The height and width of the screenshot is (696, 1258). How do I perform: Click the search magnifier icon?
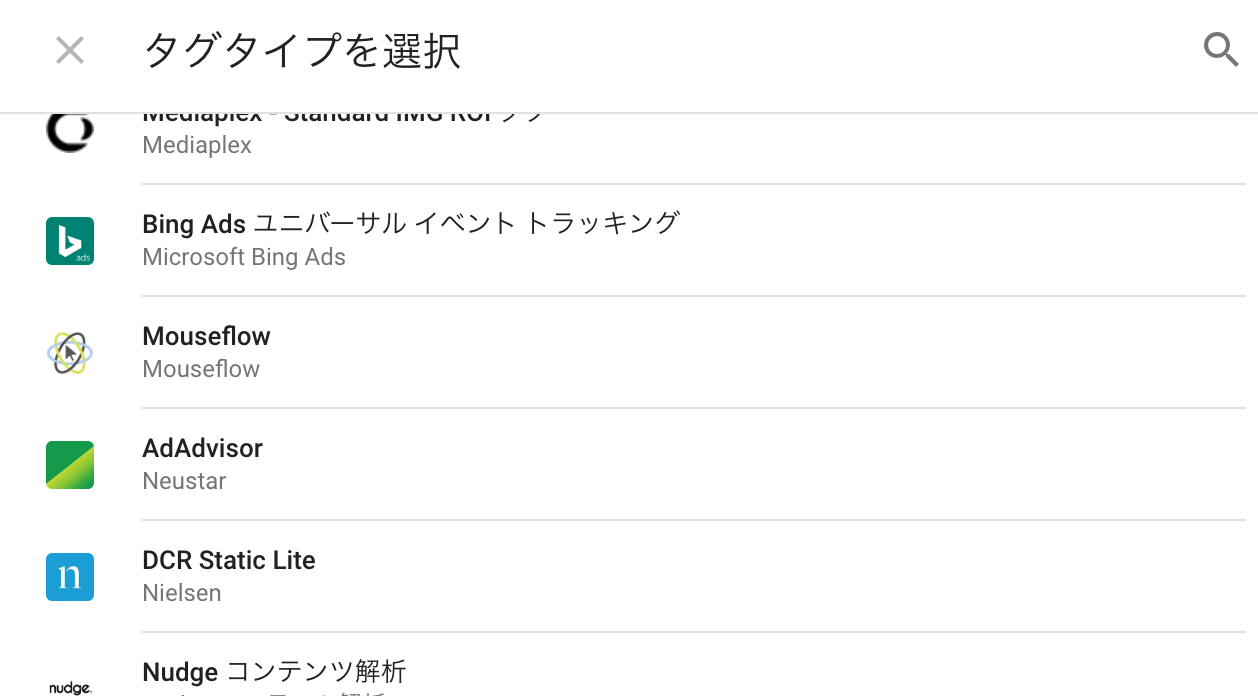coord(1221,49)
